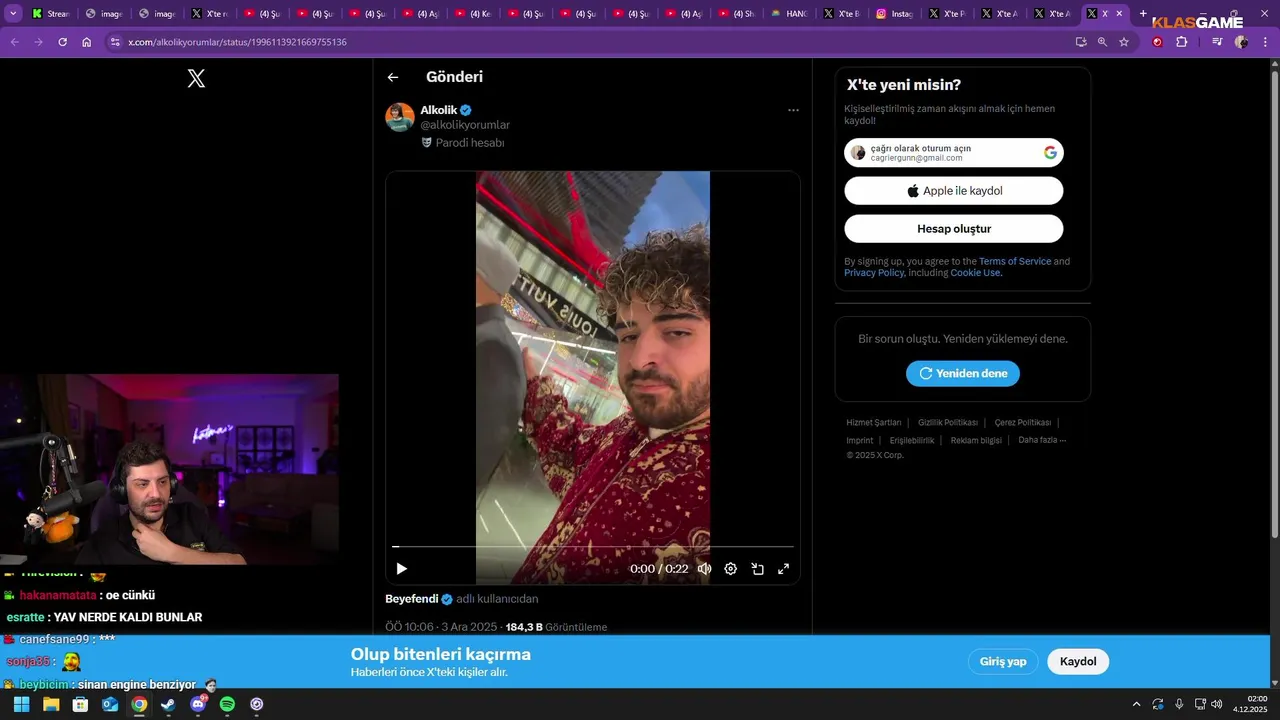Open the zoom magnifier in the address bar
The width and height of the screenshot is (1280, 720).
coord(1102,42)
